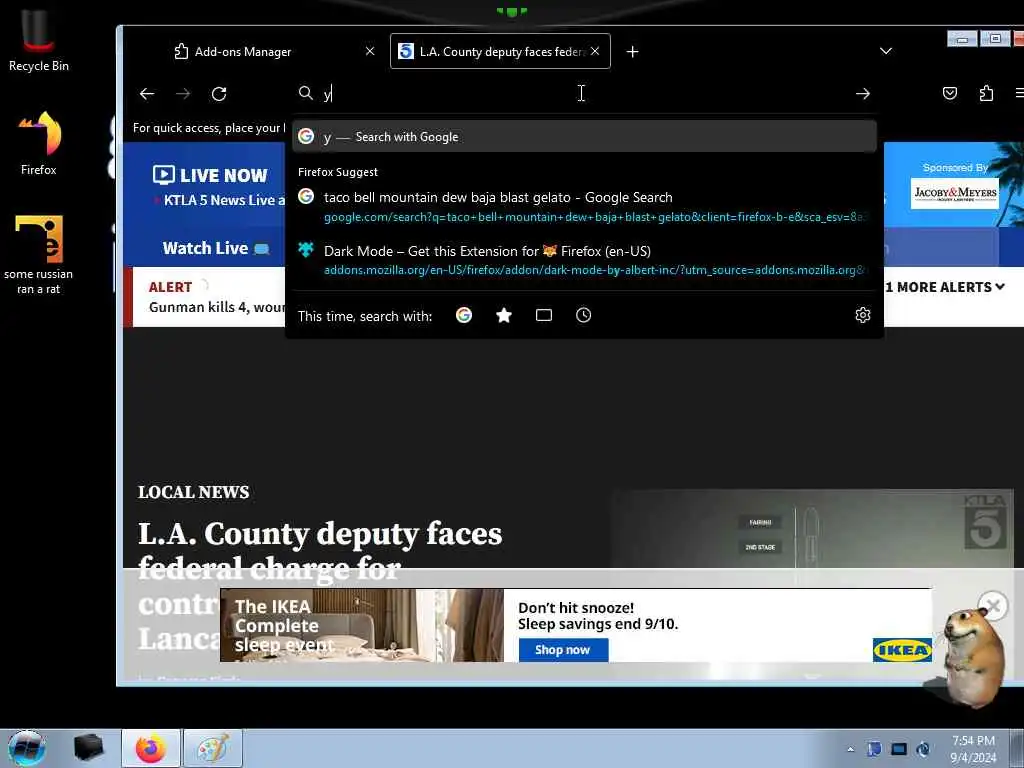Open the Windows Start orb
Image resolution: width=1024 pixels, height=768 pixels.
[x=27, y=748]
